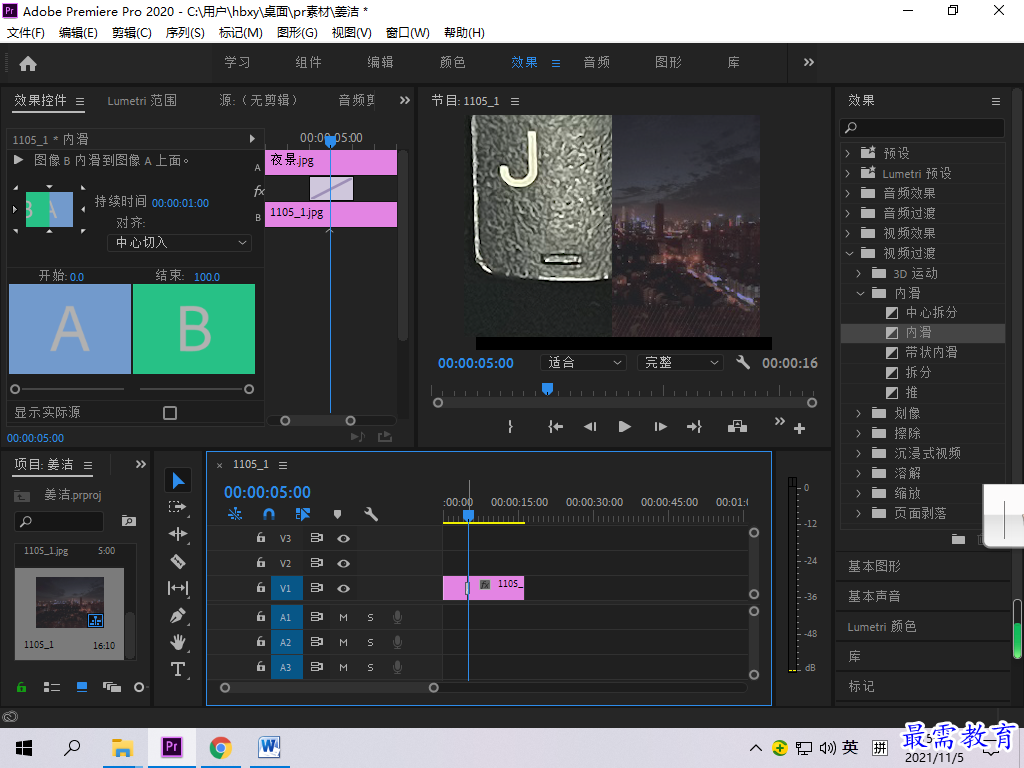The image size is (1024, 768).
Task: Toggle V2 track output eye
Action: tap(344, 564)
